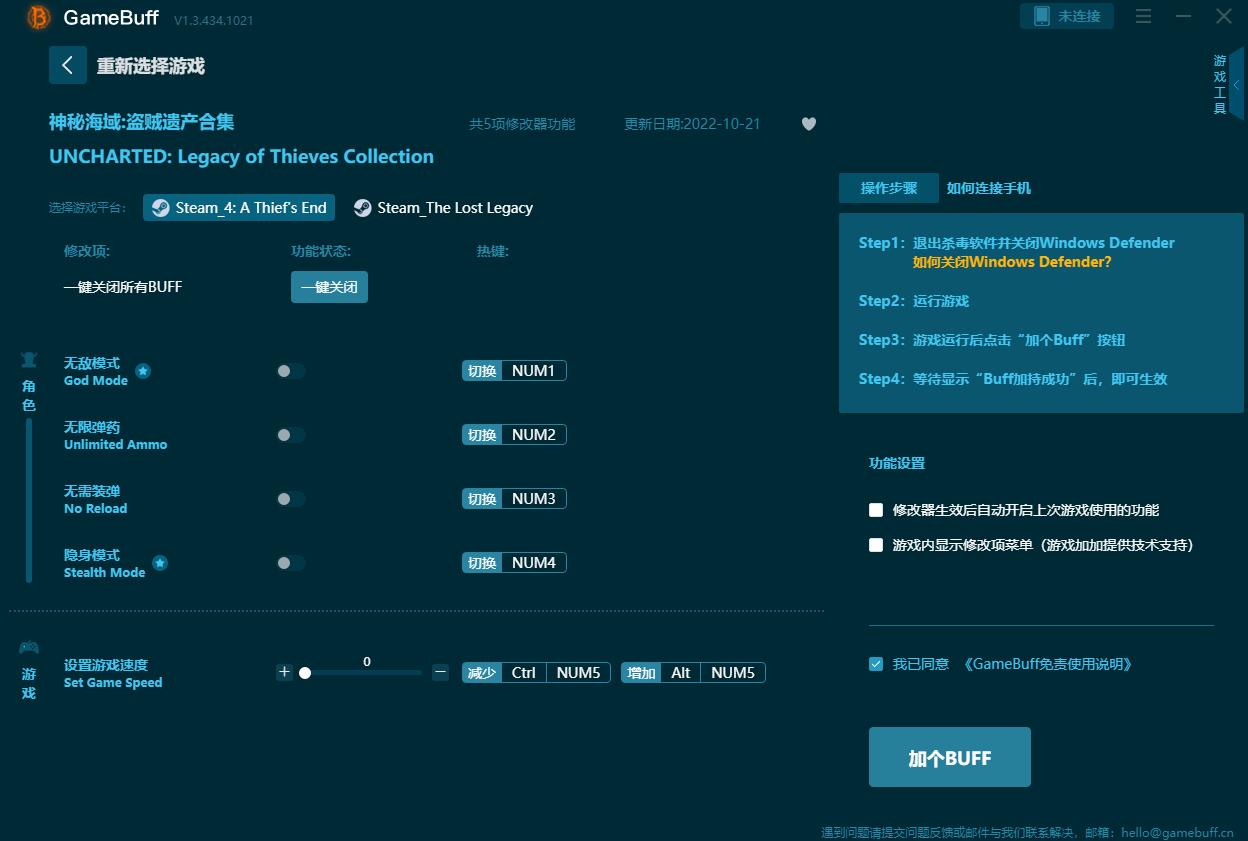Switch to 操作步骤 tab
The image size is (1248, 841).
889,188
